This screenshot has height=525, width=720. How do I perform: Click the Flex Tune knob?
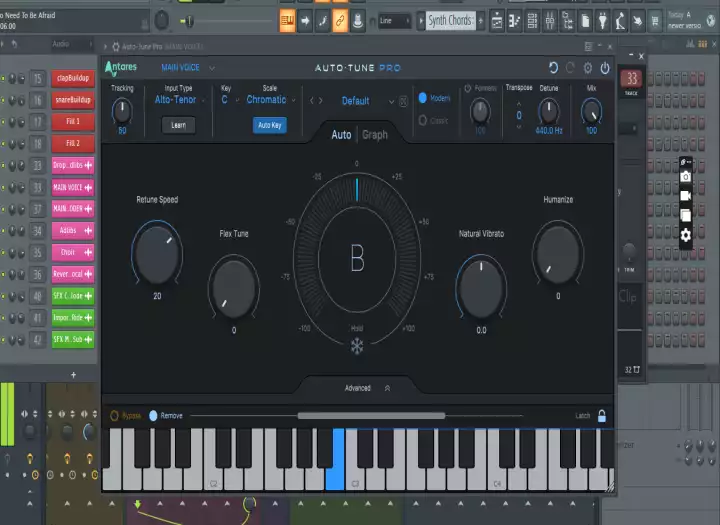click(x=234, y=287)
